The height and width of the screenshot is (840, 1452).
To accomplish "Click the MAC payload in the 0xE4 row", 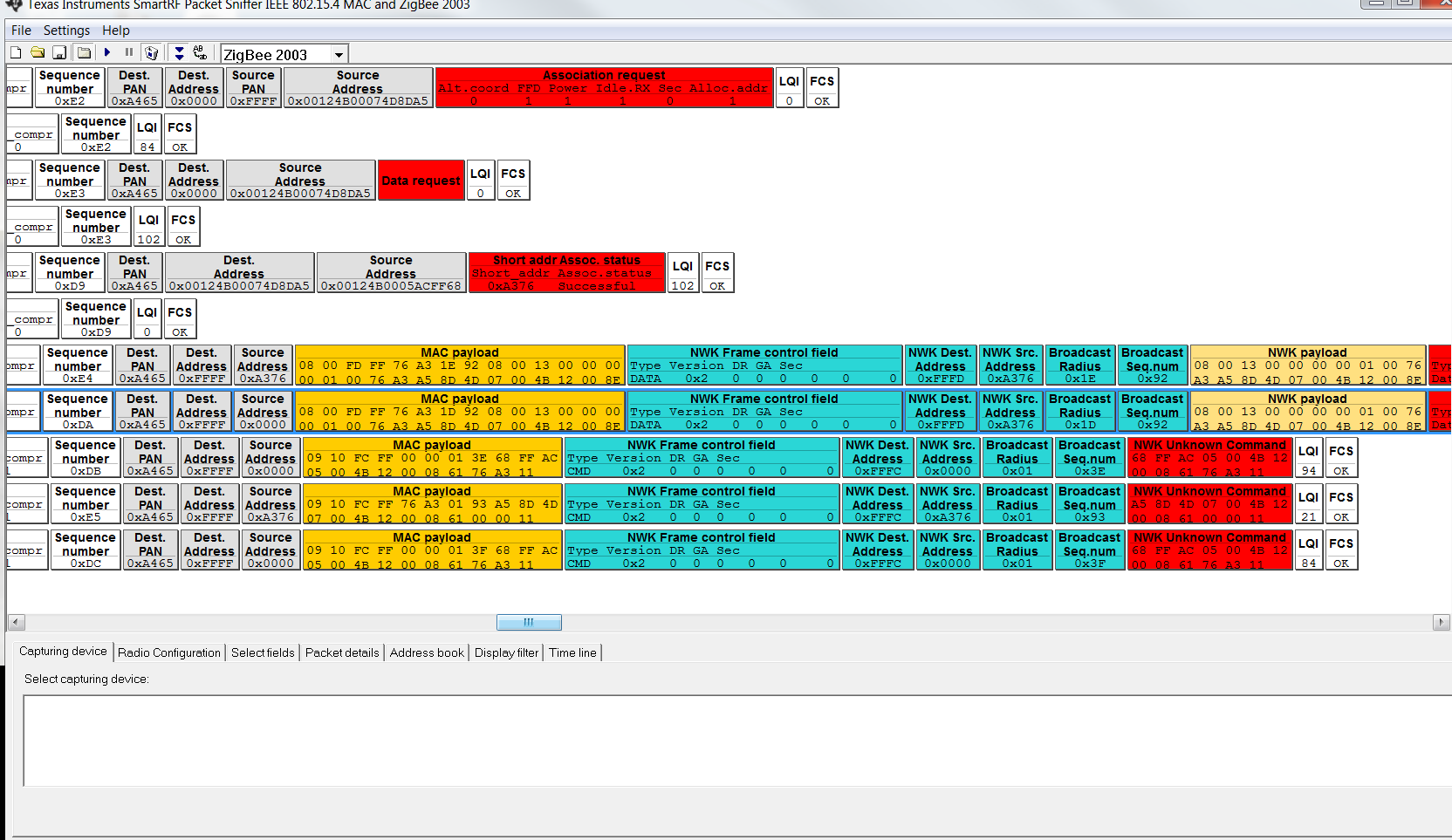I will [459, 365].
